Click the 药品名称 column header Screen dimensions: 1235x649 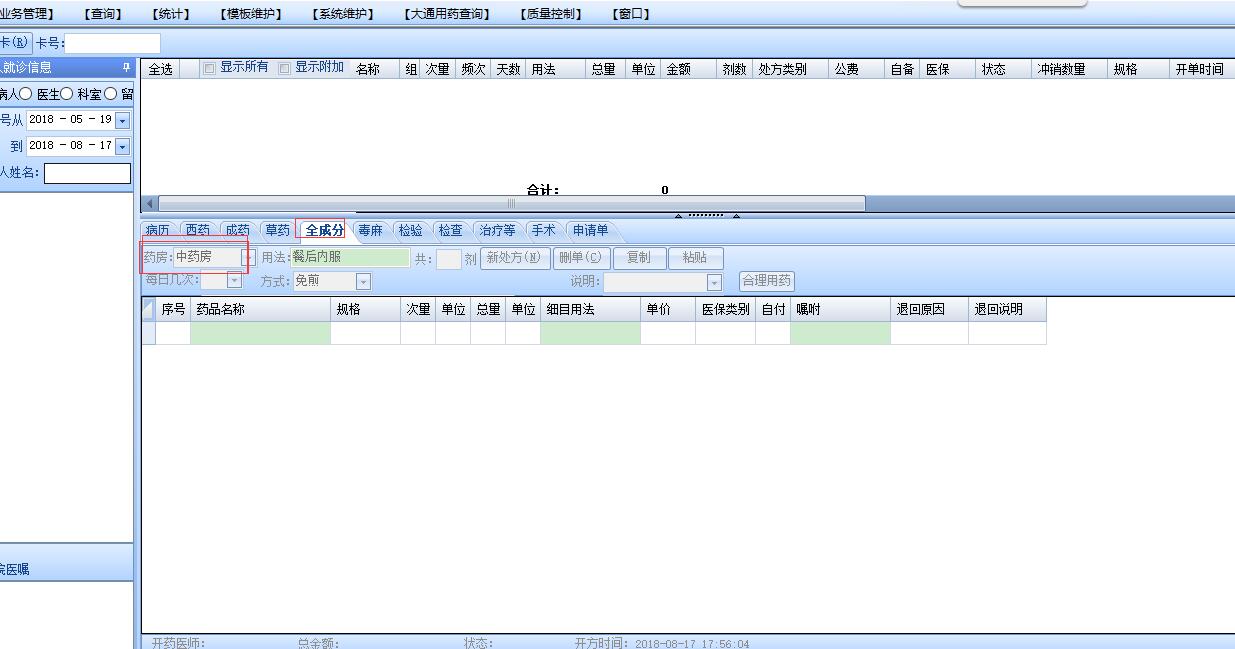click(x=260, y=310)
